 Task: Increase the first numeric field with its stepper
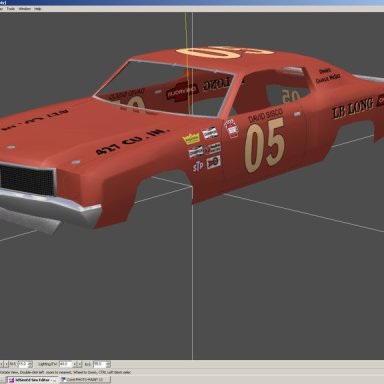[31, 363]
